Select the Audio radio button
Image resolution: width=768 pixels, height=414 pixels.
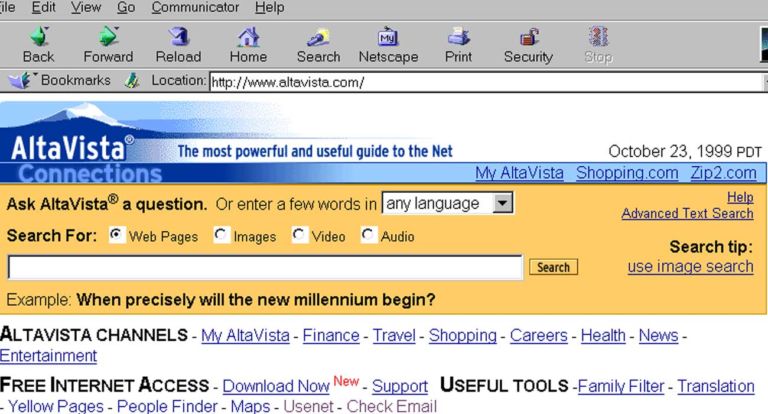[368, 235]
